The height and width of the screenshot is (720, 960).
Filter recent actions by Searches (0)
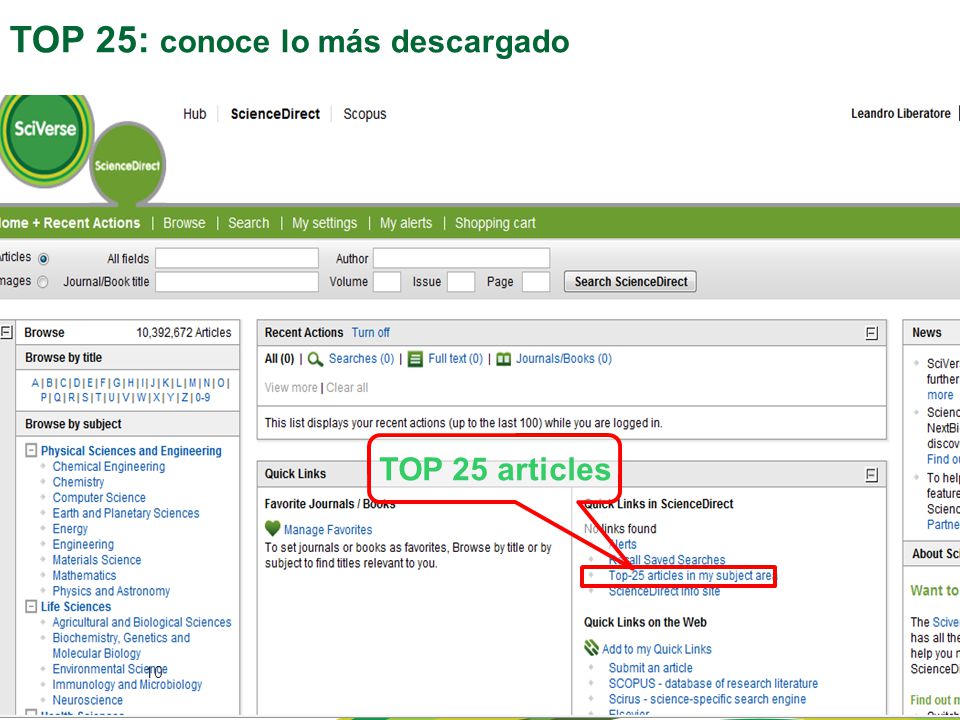click(x=361, y=359)
